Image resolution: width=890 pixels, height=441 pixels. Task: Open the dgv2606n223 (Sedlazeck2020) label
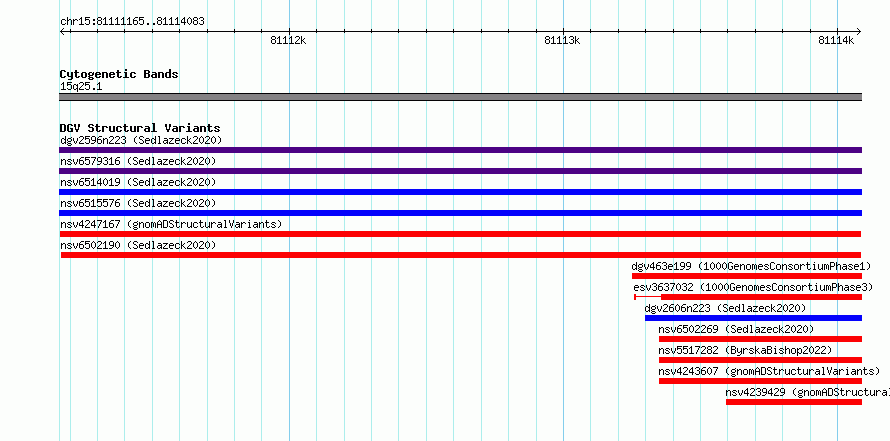725,308
